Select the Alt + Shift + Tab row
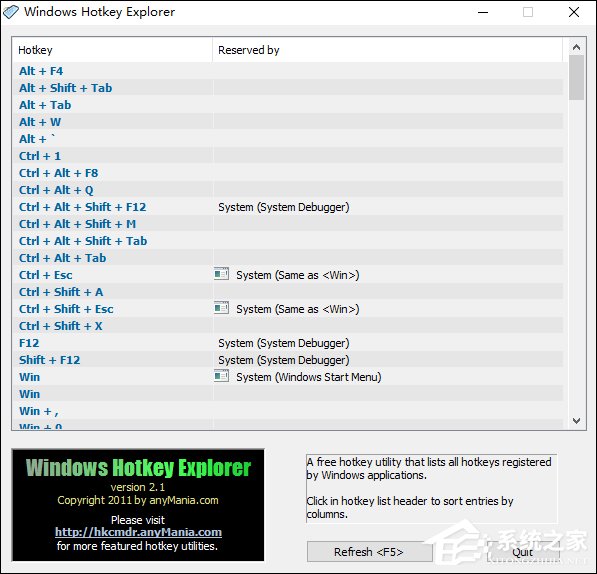 click(287, 88)
